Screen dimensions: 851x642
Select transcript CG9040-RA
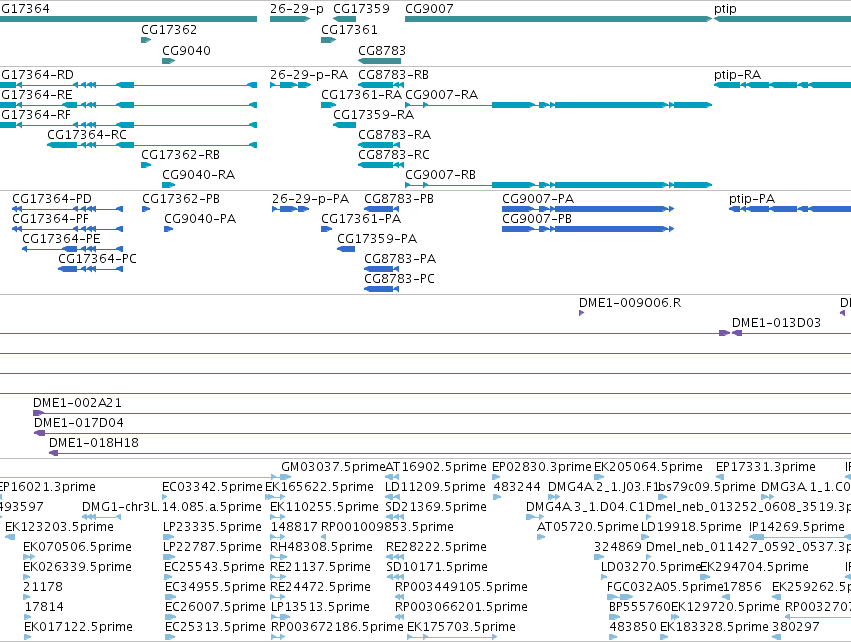(x=169, y=185)
